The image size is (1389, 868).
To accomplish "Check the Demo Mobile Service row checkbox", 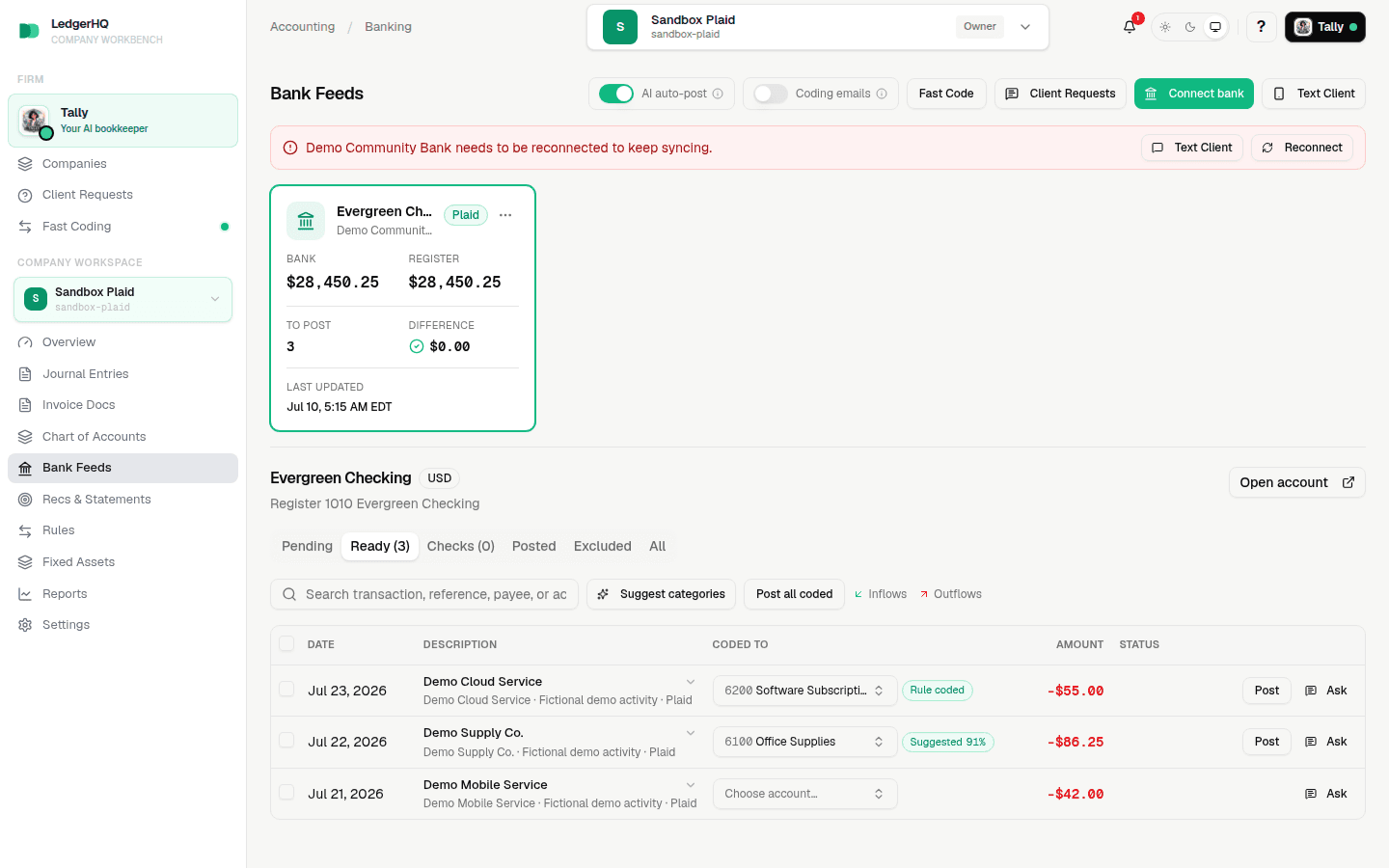I will click(286, 792).
